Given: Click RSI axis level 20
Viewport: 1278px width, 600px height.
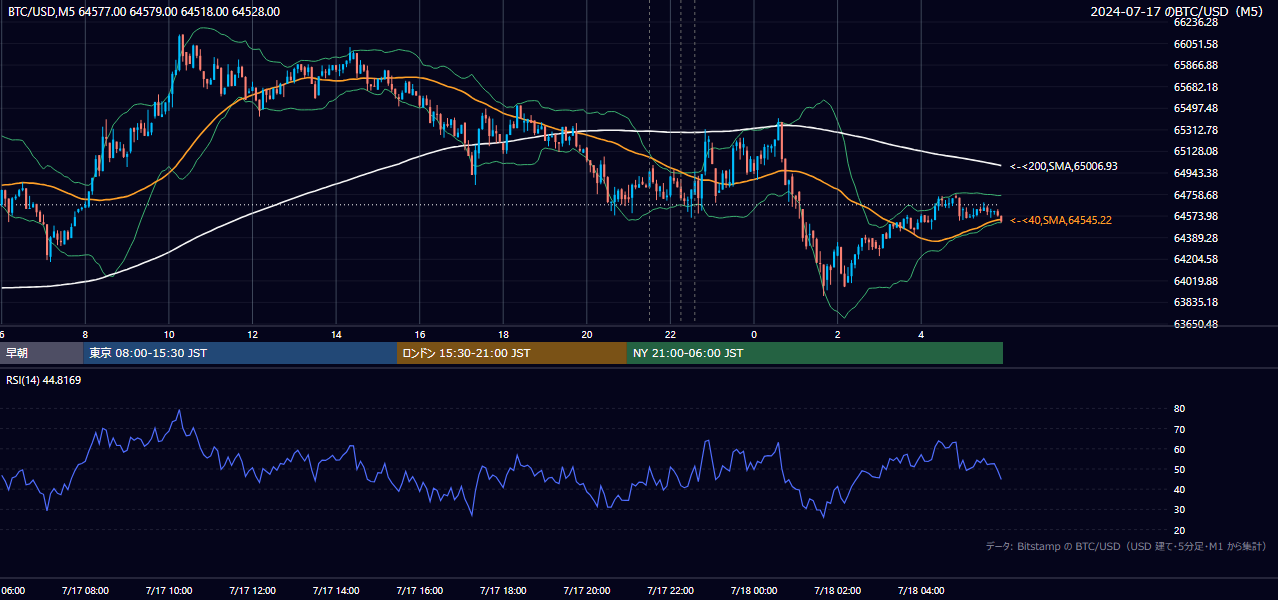Looking at the screenshot, I should coord(1179,530).
